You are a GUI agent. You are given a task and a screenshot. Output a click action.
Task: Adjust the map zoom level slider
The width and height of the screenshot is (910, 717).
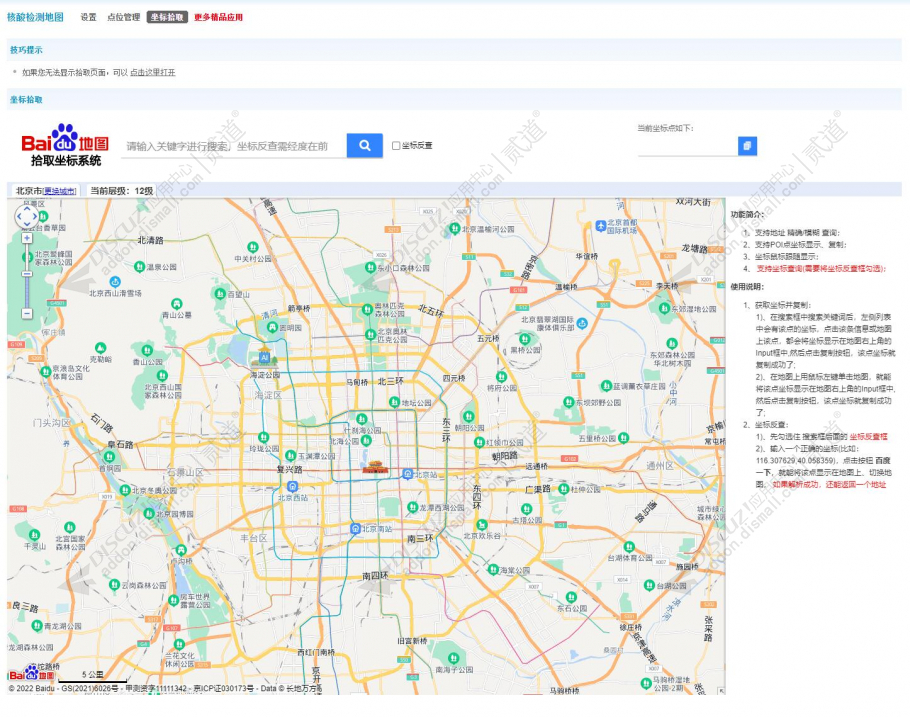[27, 276]
